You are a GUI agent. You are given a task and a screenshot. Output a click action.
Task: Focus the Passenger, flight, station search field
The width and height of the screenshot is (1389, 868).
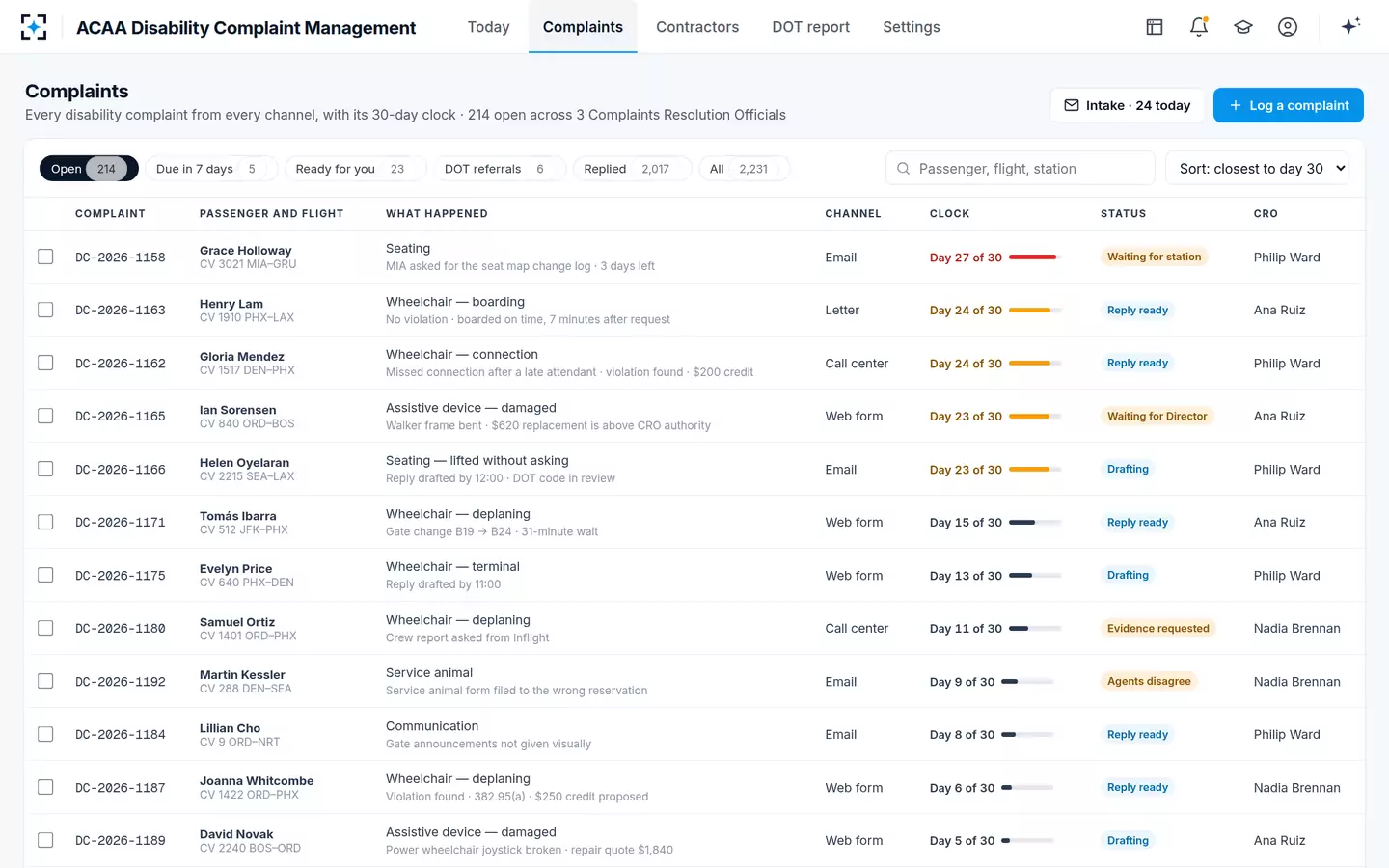coord(1021,169)
